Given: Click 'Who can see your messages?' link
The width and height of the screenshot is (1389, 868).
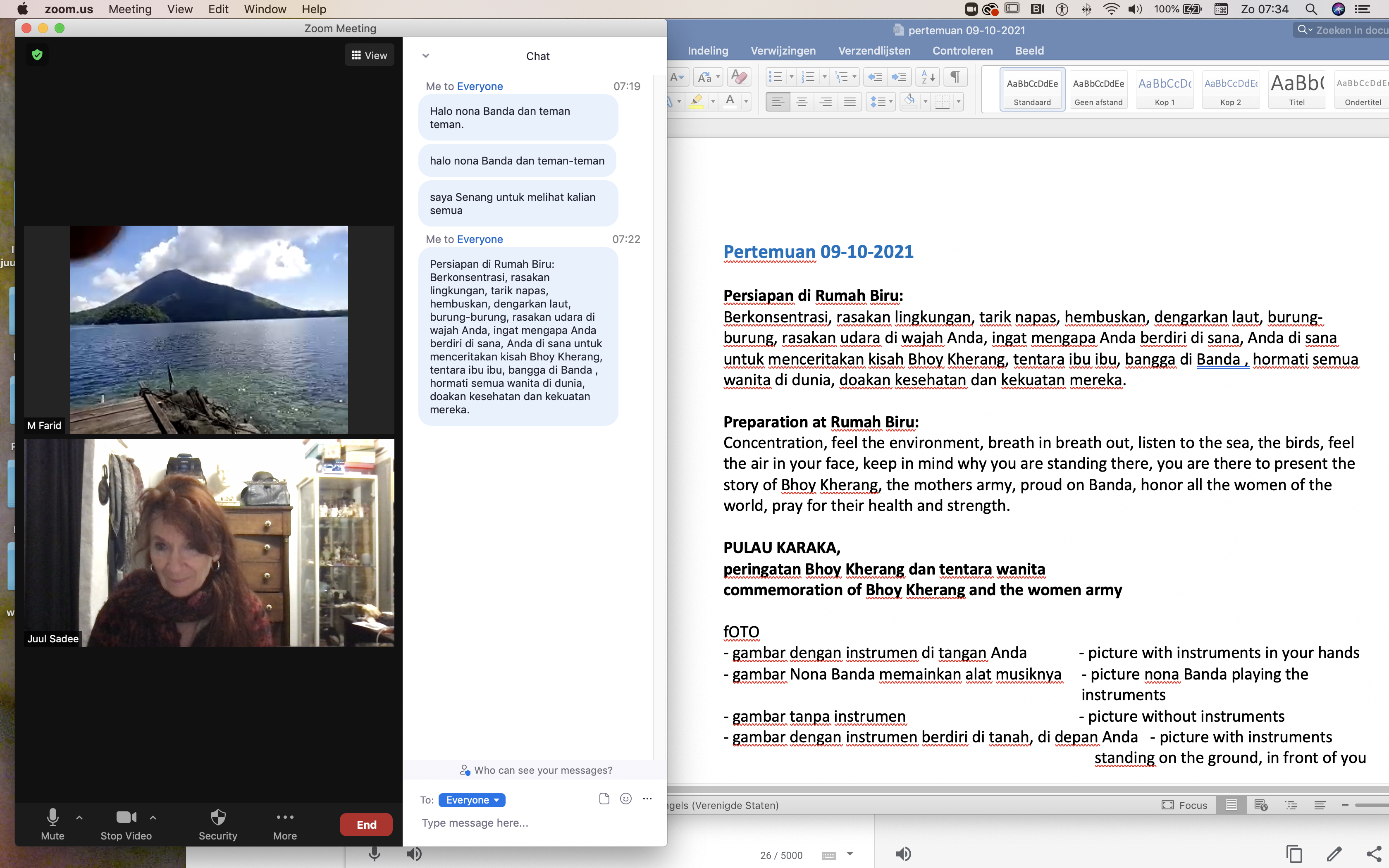Looking at the screenshot, I should pos(536,770).
